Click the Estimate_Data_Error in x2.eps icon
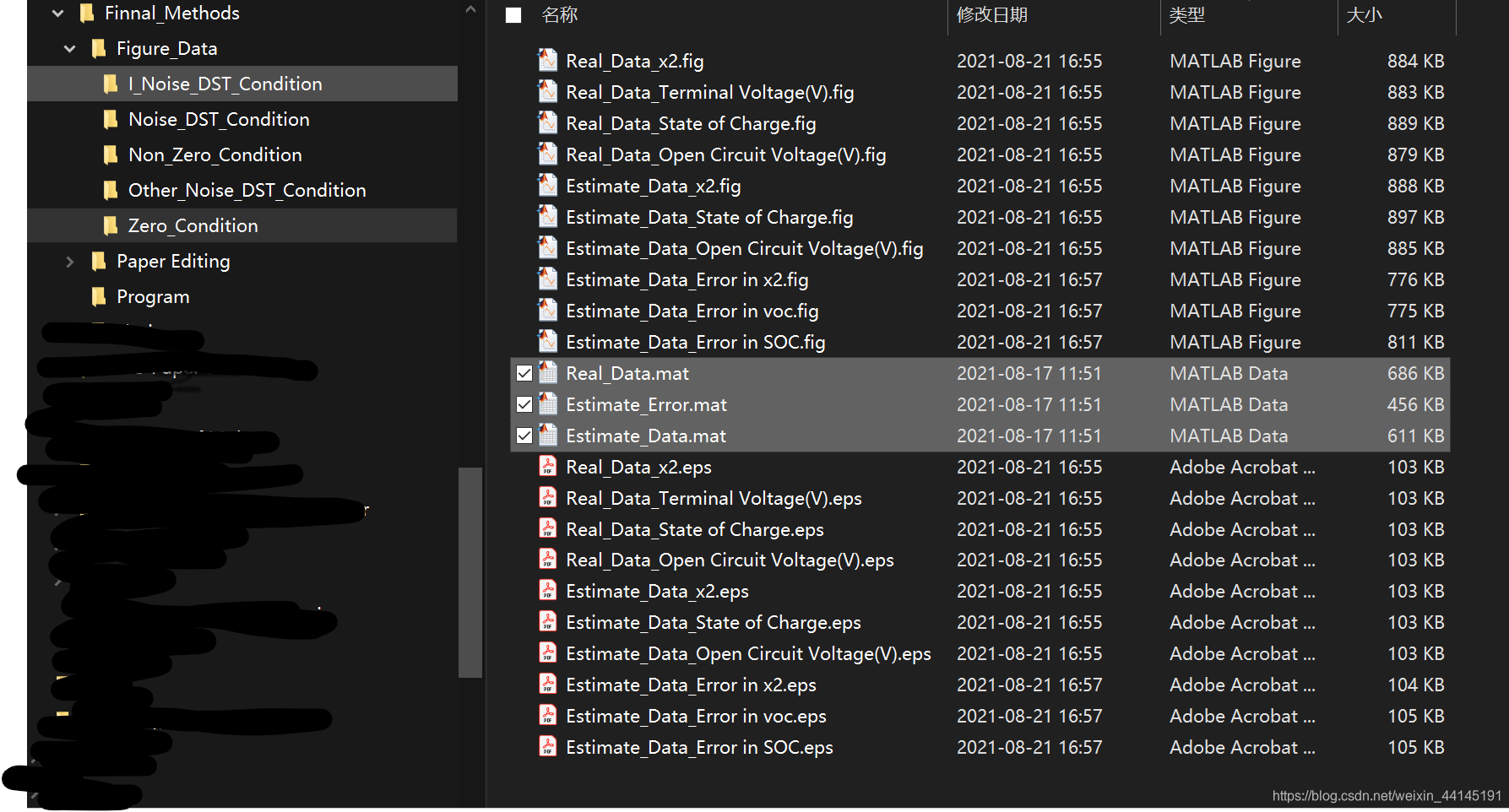 548,684
